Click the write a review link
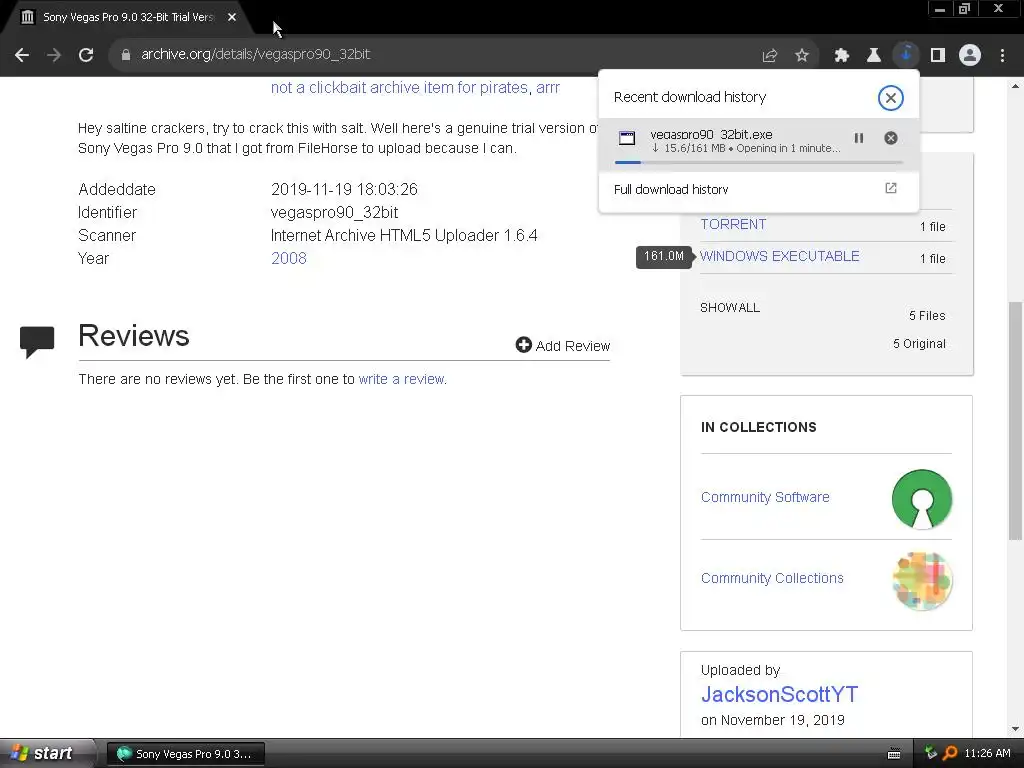Screen dimensions: 1024x768 point(401,379)
